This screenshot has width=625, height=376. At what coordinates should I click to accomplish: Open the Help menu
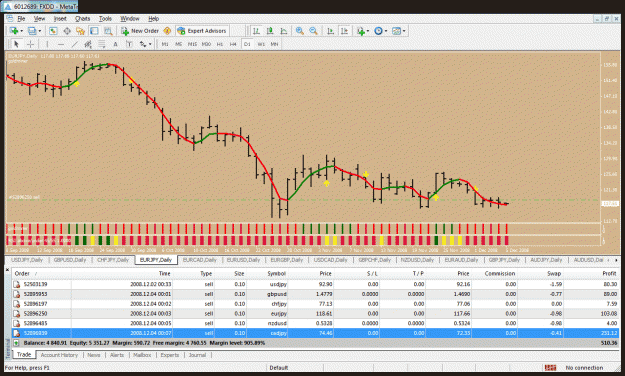[x=153, y=19]
